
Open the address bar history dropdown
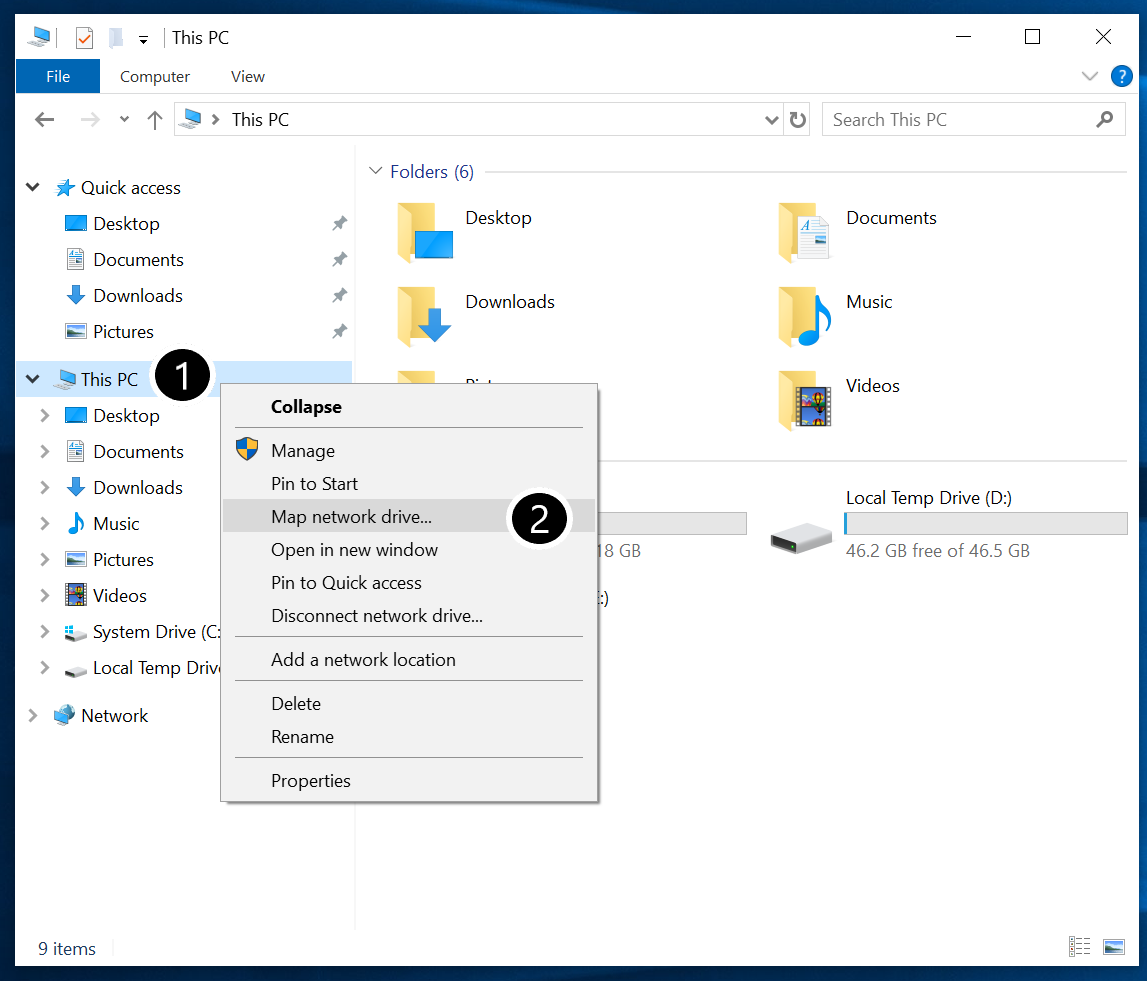771,120
